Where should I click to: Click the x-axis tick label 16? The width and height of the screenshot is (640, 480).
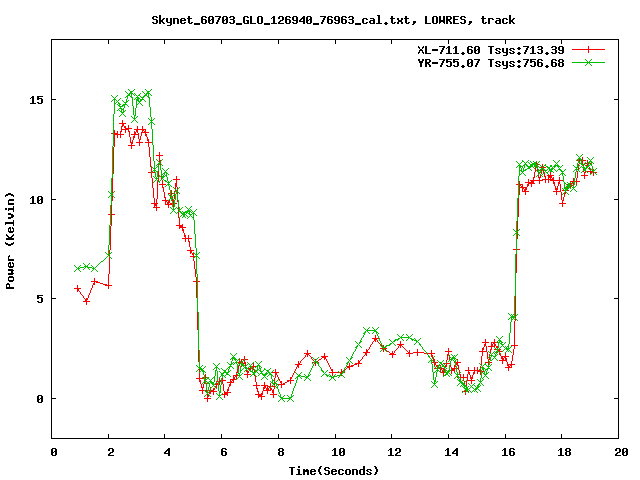click(508, 452)
